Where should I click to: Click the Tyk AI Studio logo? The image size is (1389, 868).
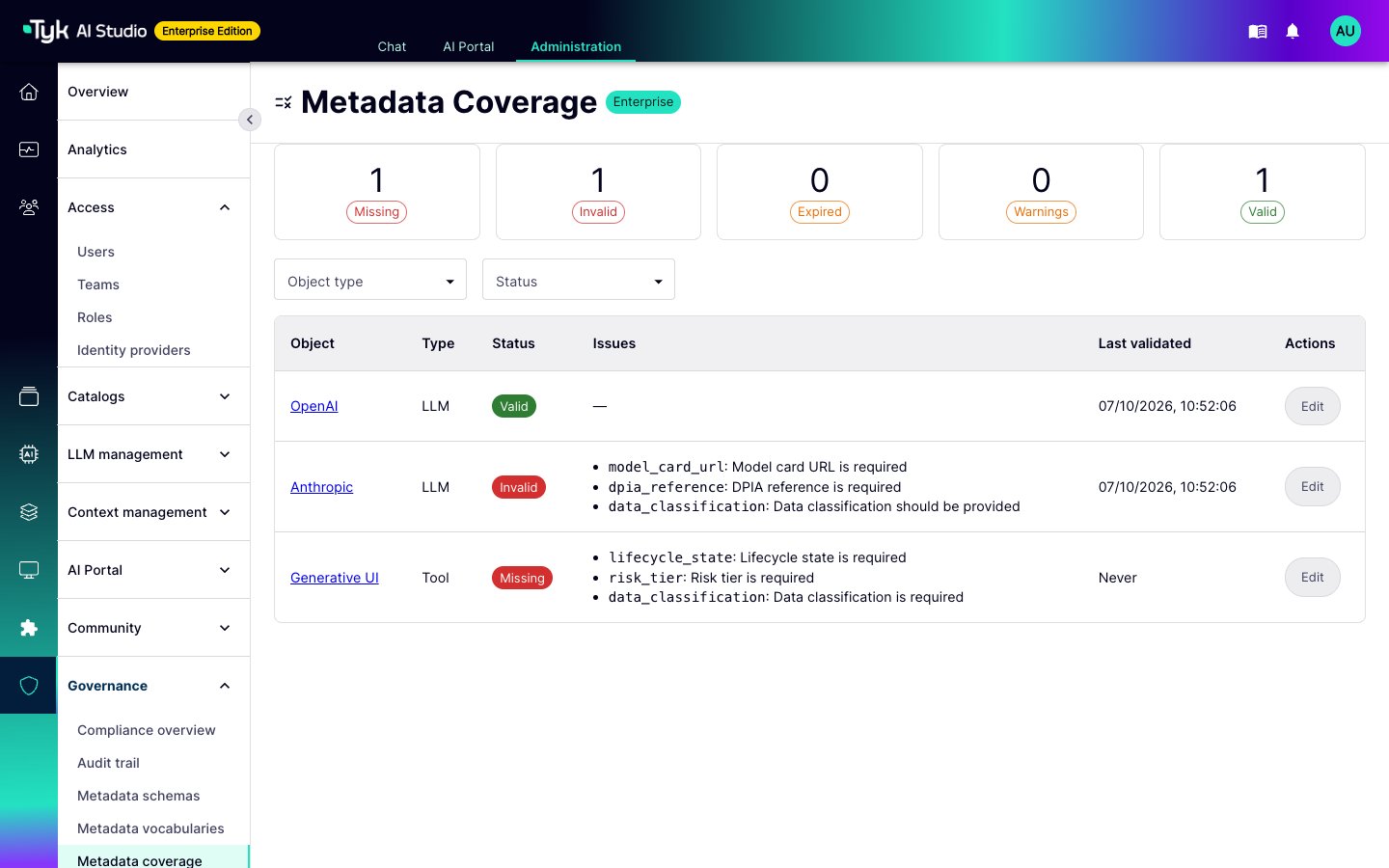85,31
